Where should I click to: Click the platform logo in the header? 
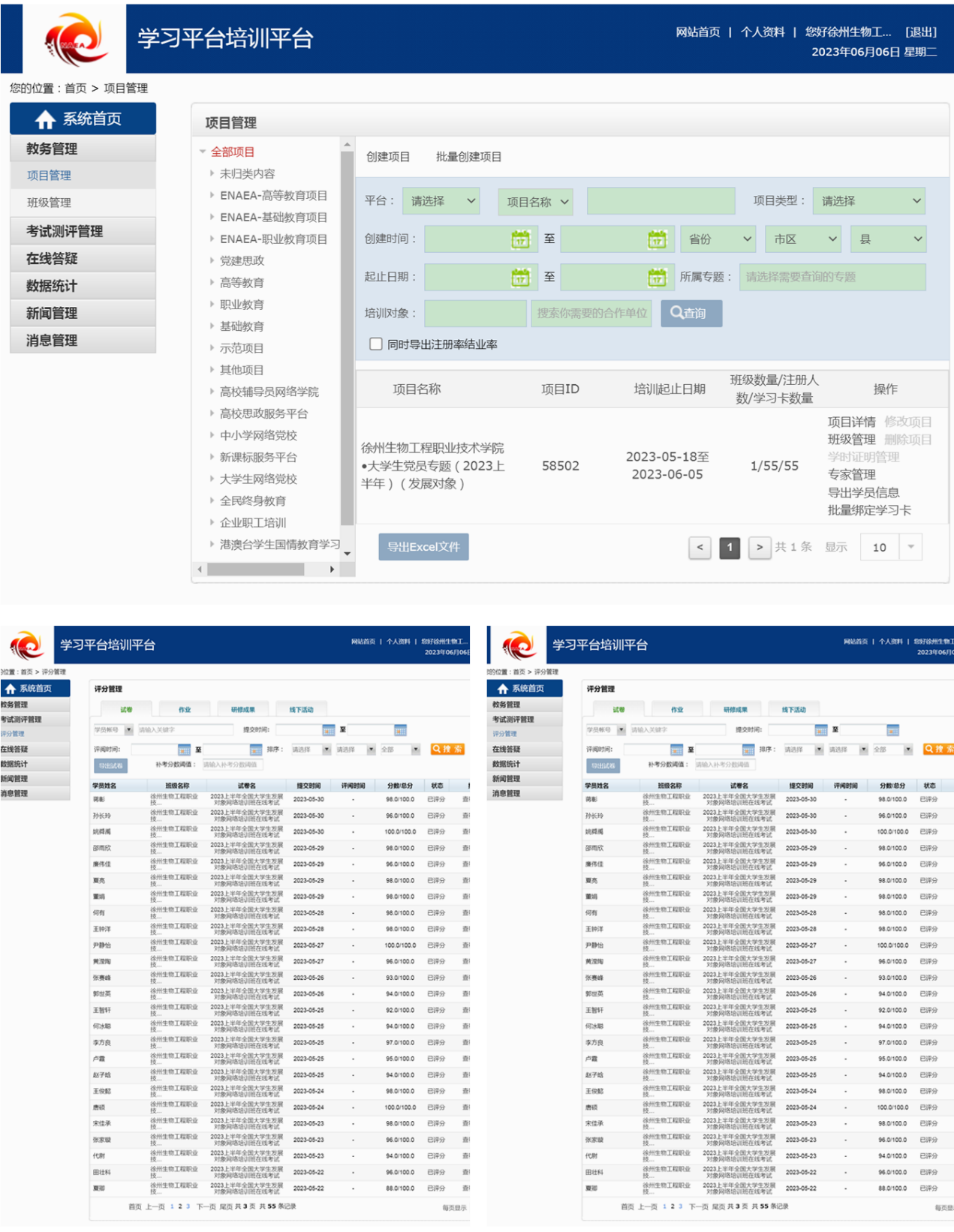74,39
